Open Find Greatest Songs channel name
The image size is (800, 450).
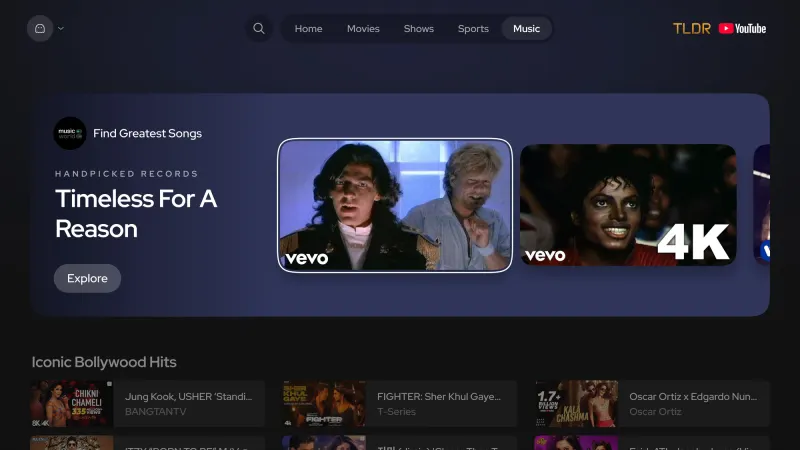tap(147, 133)
